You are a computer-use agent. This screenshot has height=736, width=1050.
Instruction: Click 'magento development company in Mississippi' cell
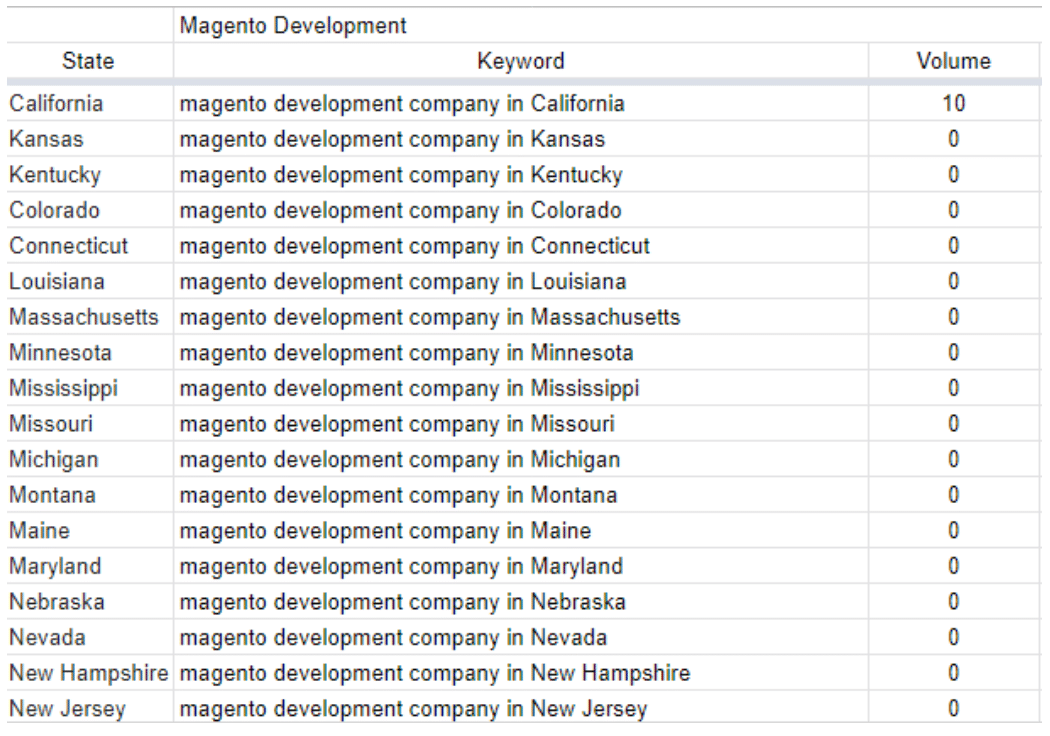point(520,388)
